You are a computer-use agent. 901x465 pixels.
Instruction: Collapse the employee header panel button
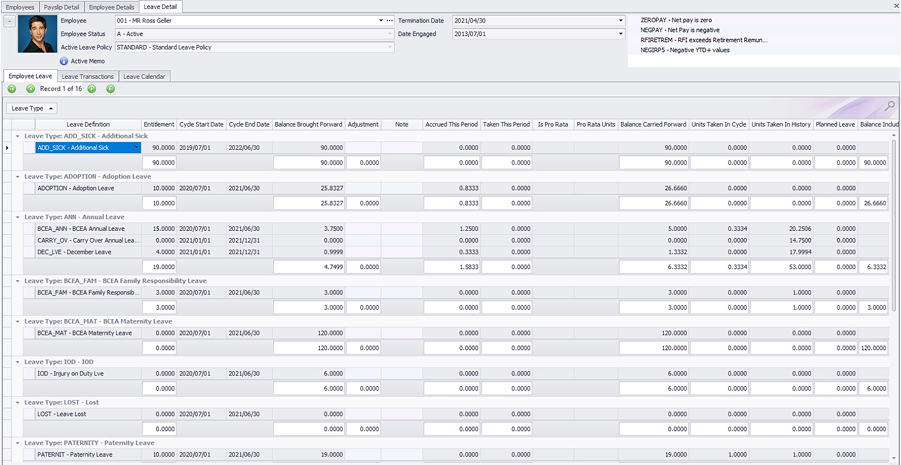point(9,20)
